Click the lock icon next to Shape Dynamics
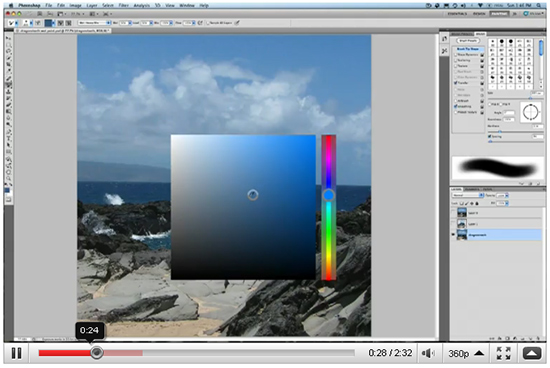Image resolution: width=550 pixels, height=368 pixels. pyautogui.click(x=482, y=55)
